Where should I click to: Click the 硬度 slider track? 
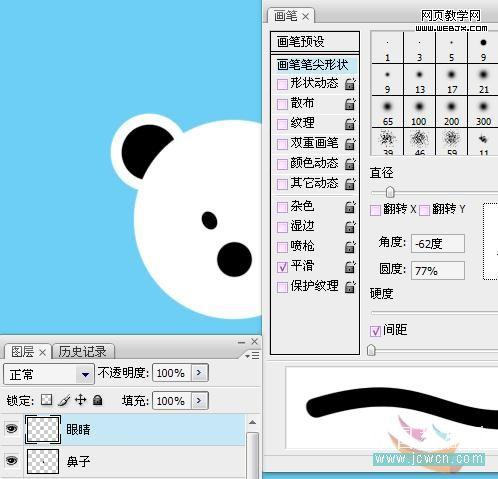tap(434, 313)
